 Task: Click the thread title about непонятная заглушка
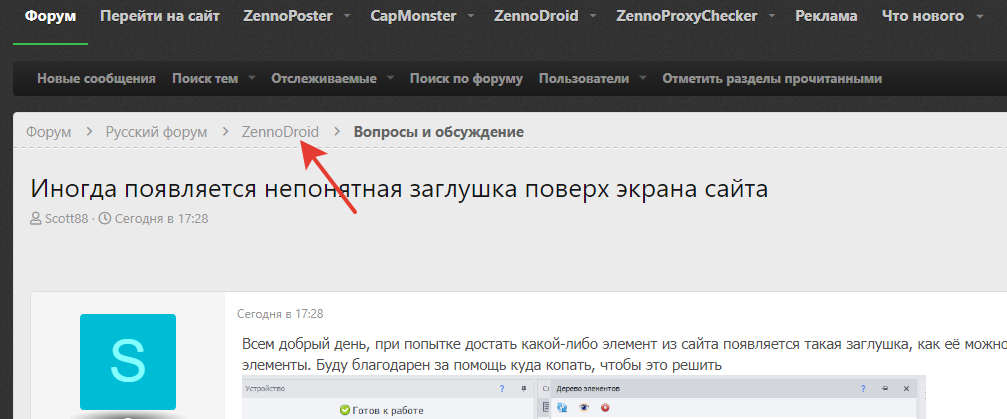pyautogui.click(x=399, y=189)
